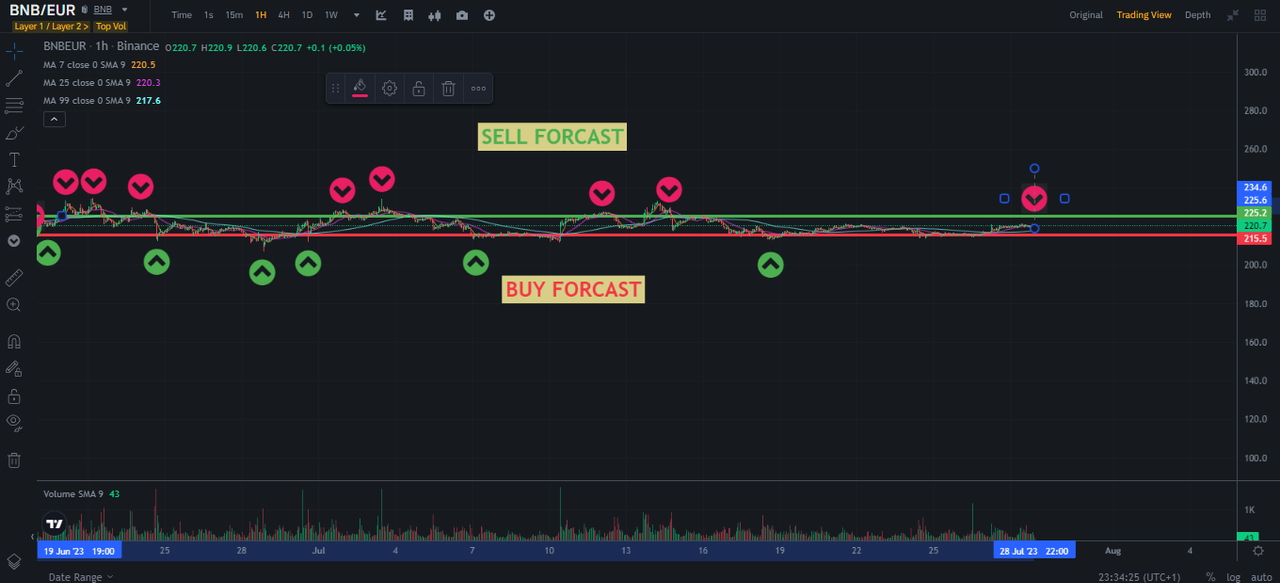
Task: Activate the magnet mode tool
Action: click(x=14, y=341)
